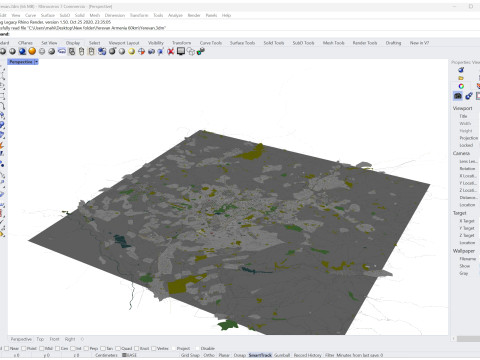The image size is (480, 360).
Task: Collapse the Wallpaper section in Properties
Action: [463, 251]
